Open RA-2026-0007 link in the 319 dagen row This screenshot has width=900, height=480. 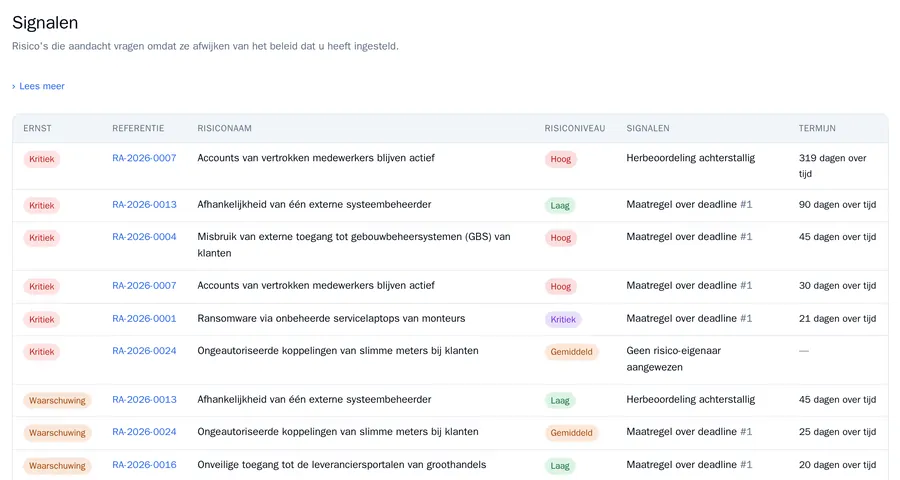click(144, 158)
